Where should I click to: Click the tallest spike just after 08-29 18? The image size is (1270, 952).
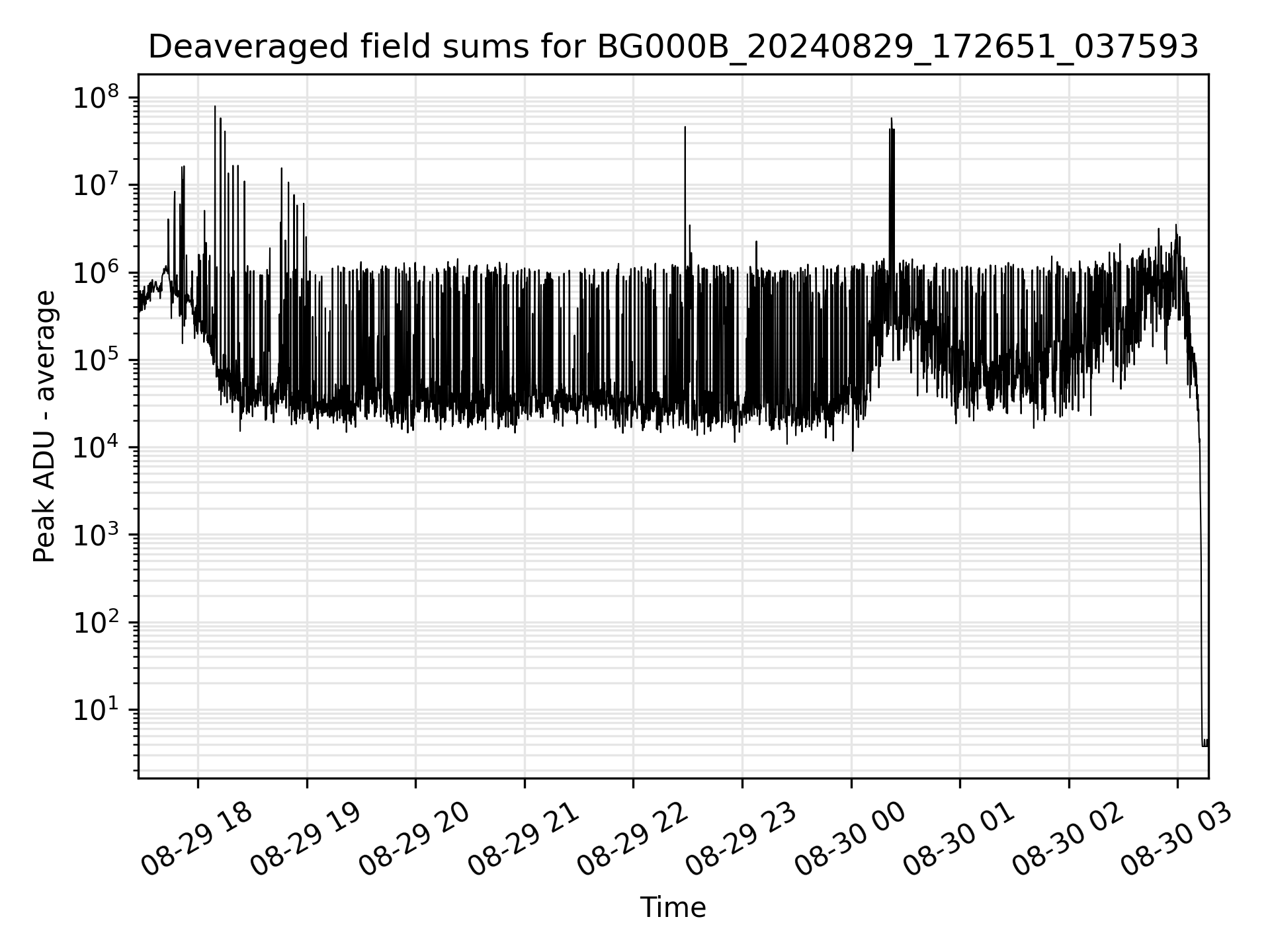click(215, 106)
